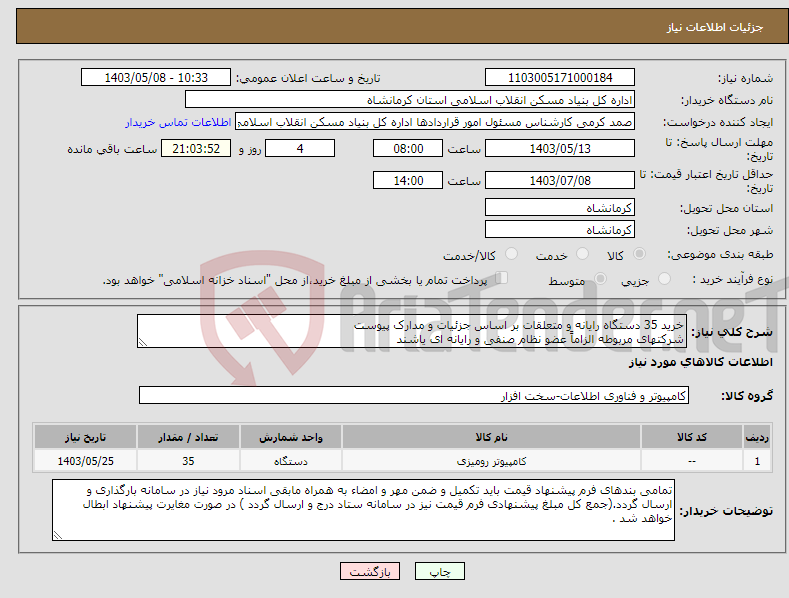Screen dimensions: 789x598
Task: Select the کالا/خدمت radio button
Action: click(511, 254)
